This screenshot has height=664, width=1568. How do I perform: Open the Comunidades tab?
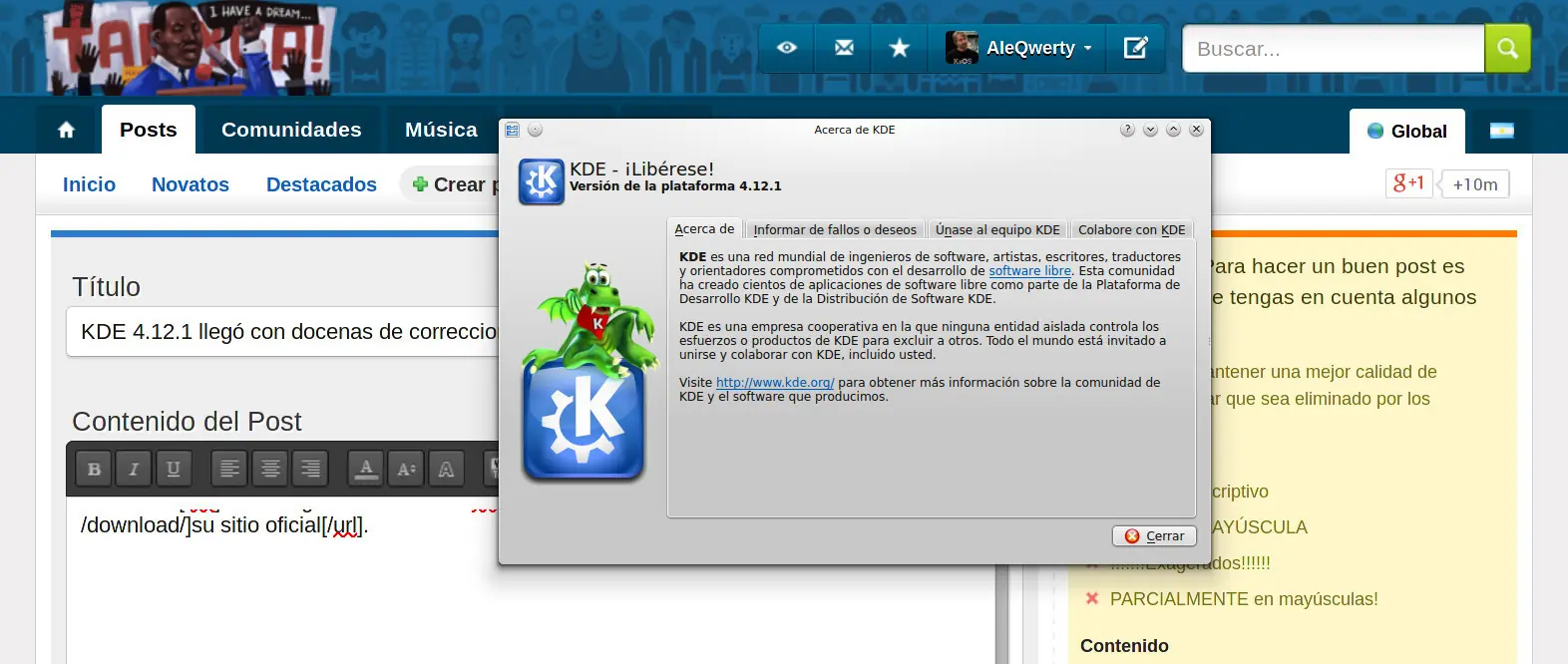coord(291,130)
